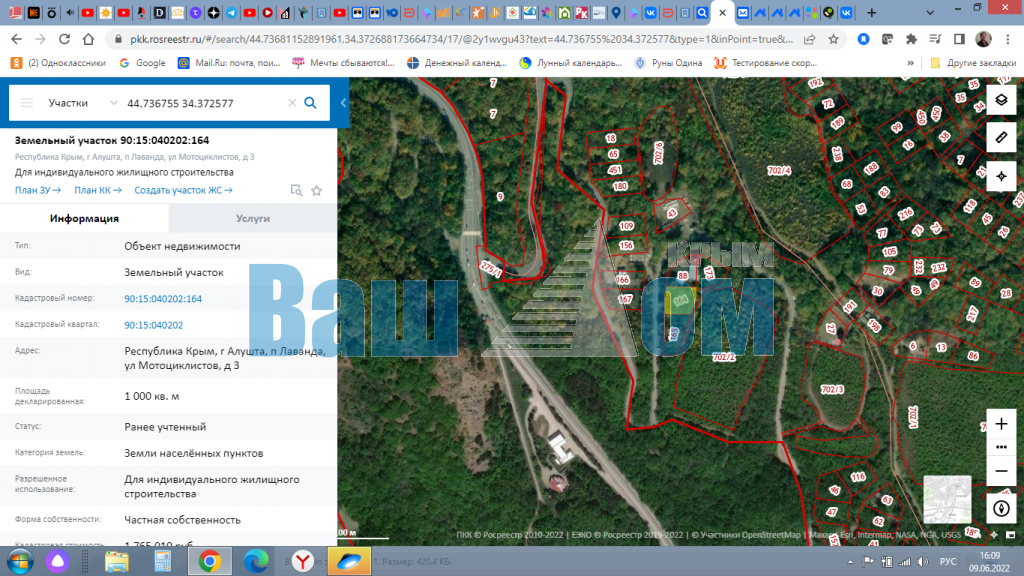
Task: Reset map orientation with compass button
Action: pyautogui.click(x=1000, y=509)
